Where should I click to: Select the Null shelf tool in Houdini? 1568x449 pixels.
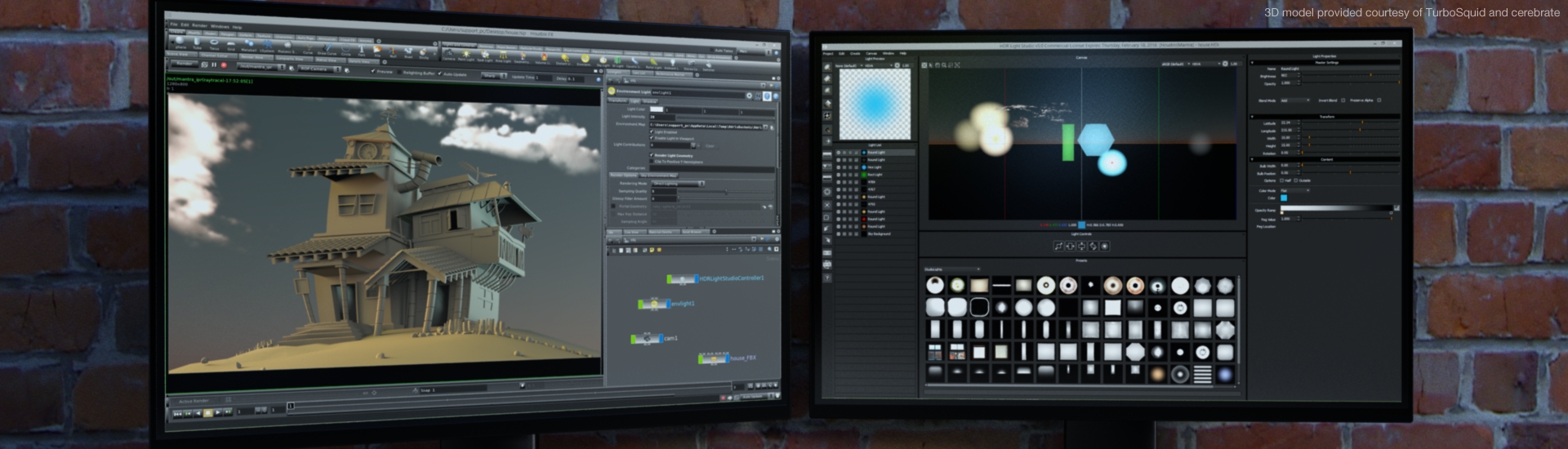pos(394,51)
